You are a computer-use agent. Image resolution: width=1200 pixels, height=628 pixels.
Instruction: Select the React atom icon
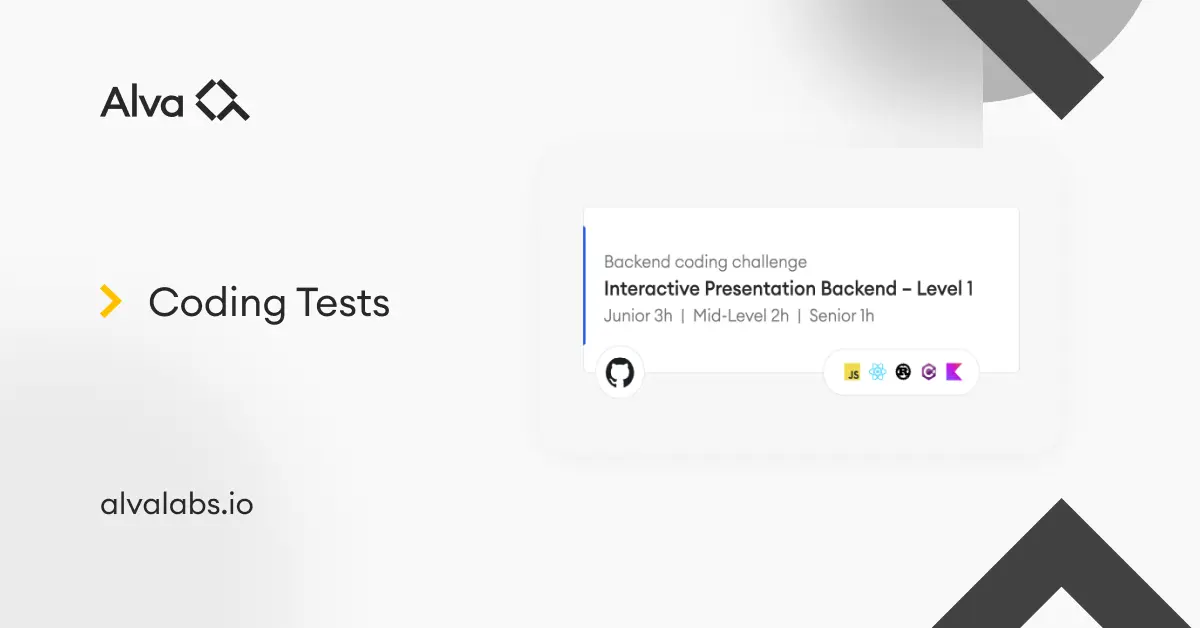point(878,372)
